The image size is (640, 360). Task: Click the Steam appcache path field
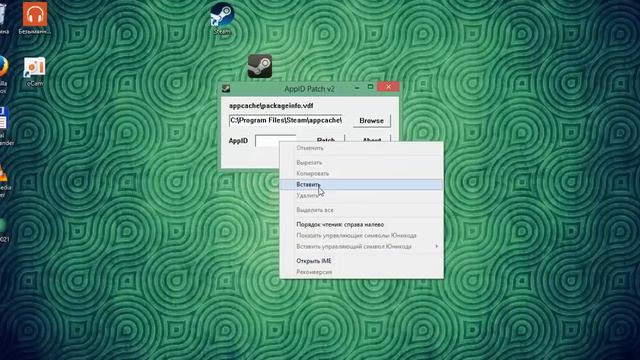tap(286, 120)
